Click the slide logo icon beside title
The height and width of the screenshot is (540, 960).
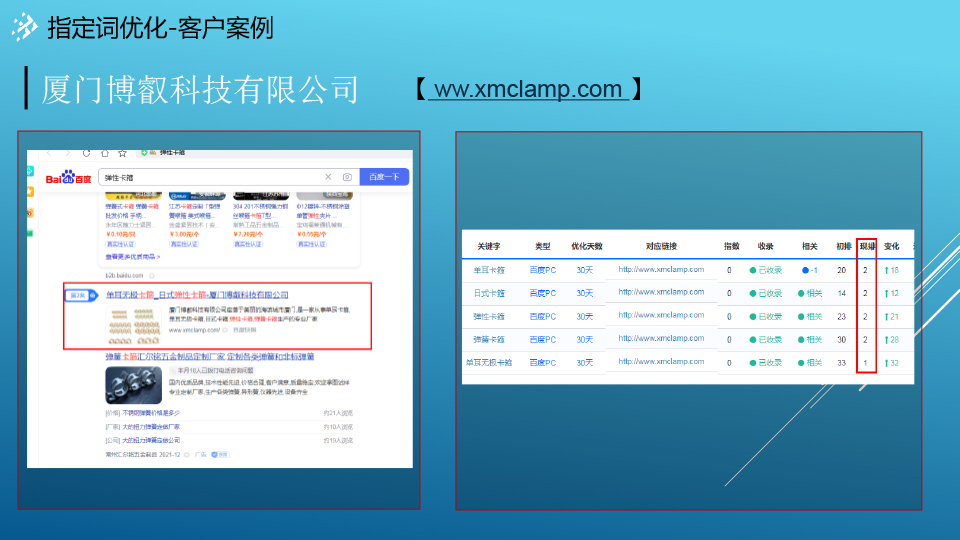tap(25, 28)
